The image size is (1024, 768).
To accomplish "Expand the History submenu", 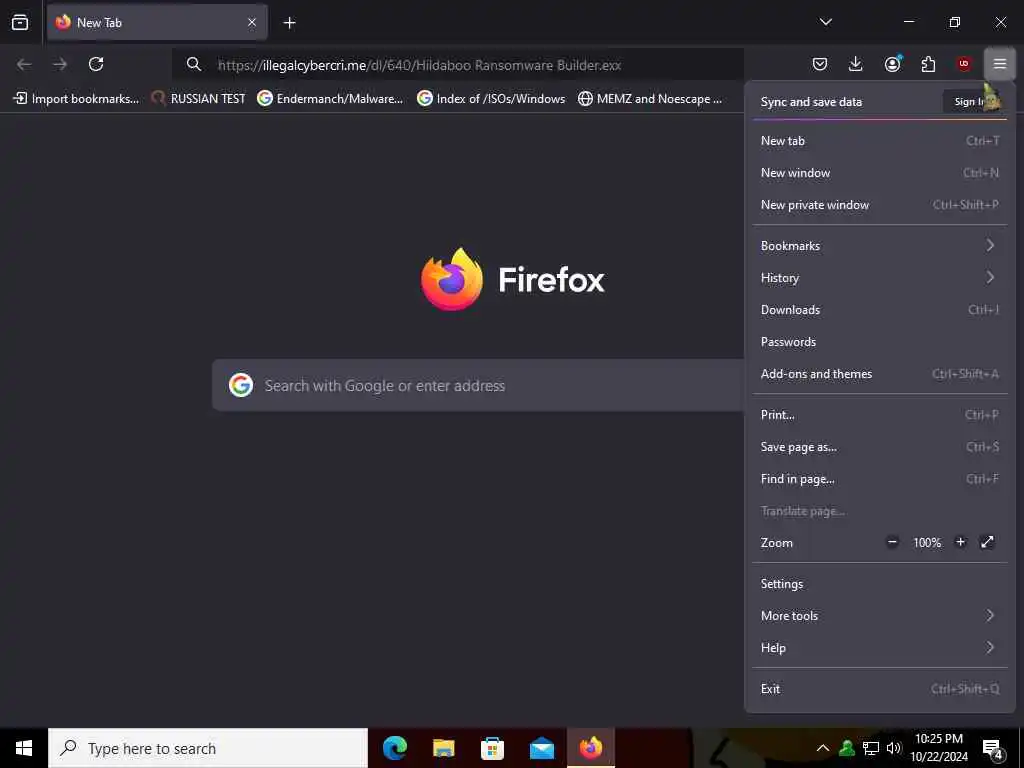I will click(880, 278).
